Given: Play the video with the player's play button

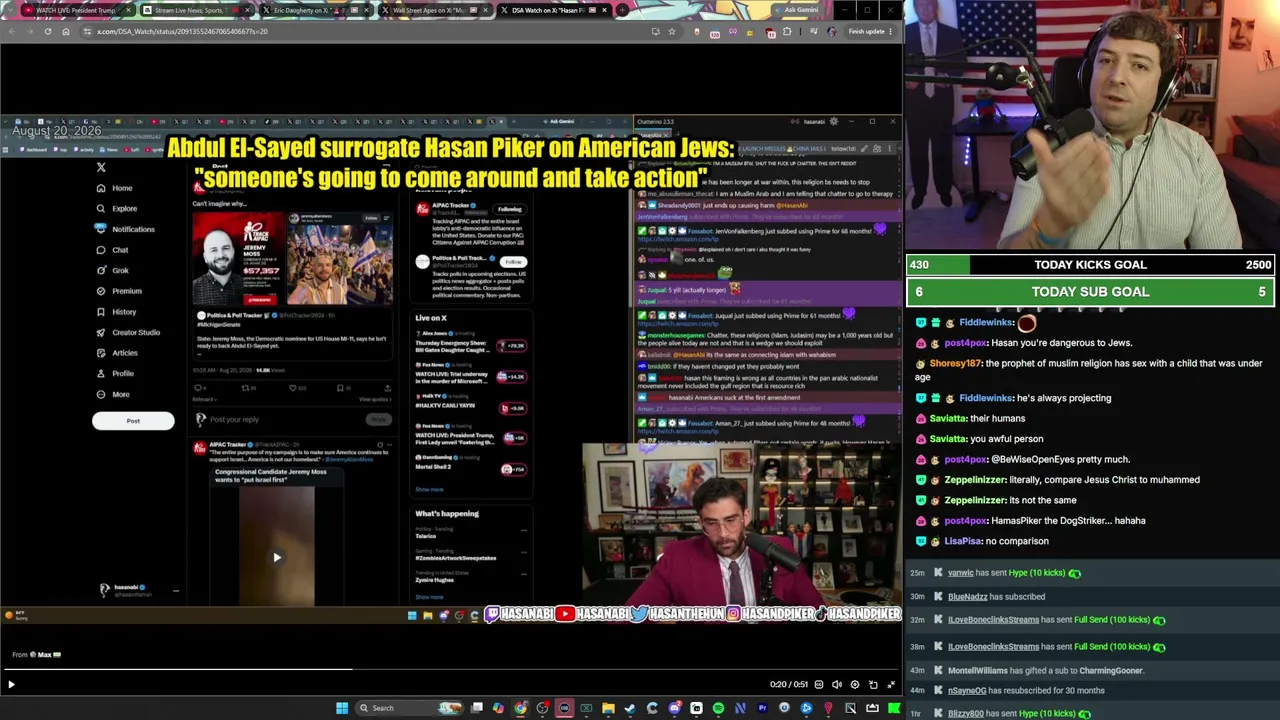Looking at the screenshot, I should [x=11, y=684].
